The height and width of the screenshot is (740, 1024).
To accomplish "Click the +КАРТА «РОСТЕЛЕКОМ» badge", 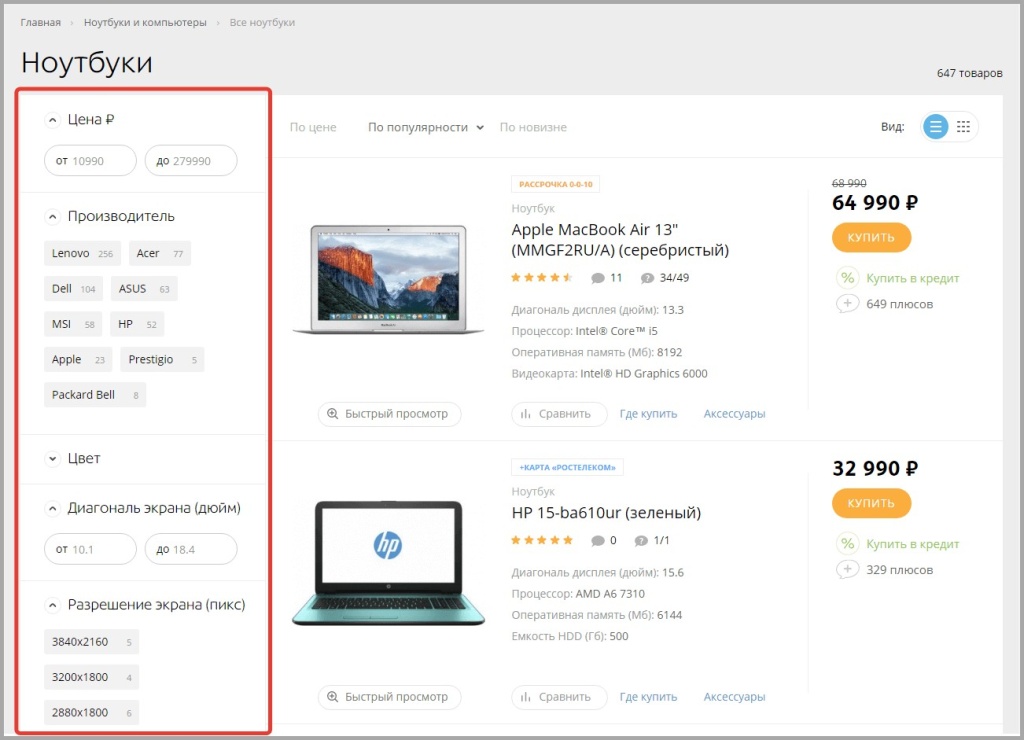I will pos(568,467).
